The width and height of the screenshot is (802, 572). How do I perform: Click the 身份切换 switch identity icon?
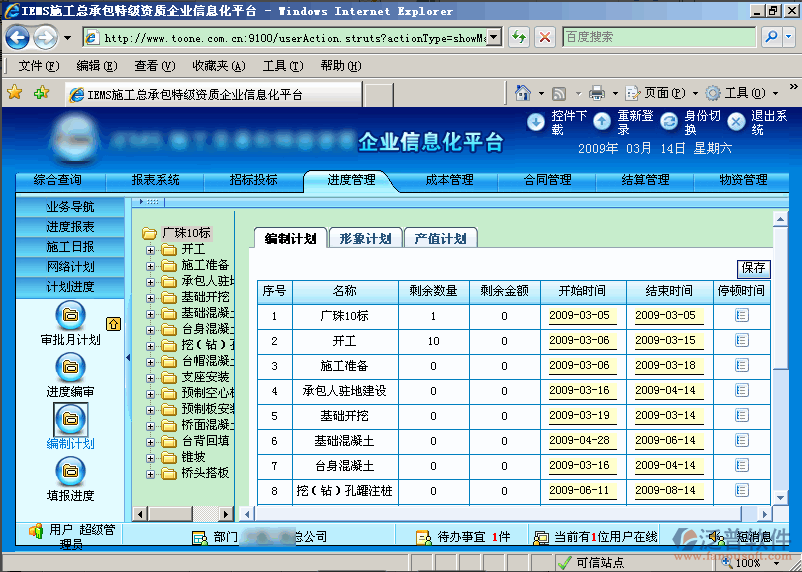pyautogui.click(x=669, y=122)
